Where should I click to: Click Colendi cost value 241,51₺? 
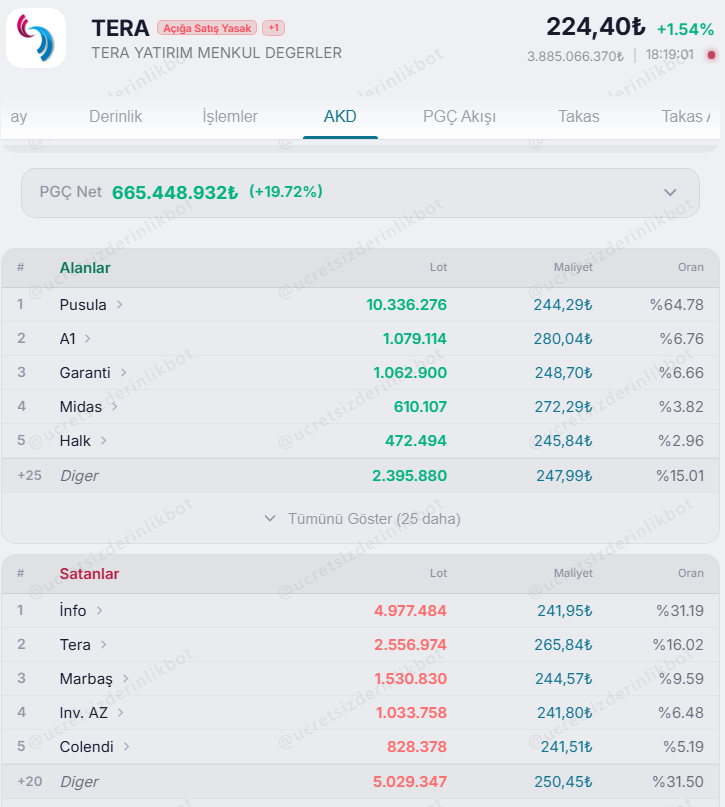567,746
